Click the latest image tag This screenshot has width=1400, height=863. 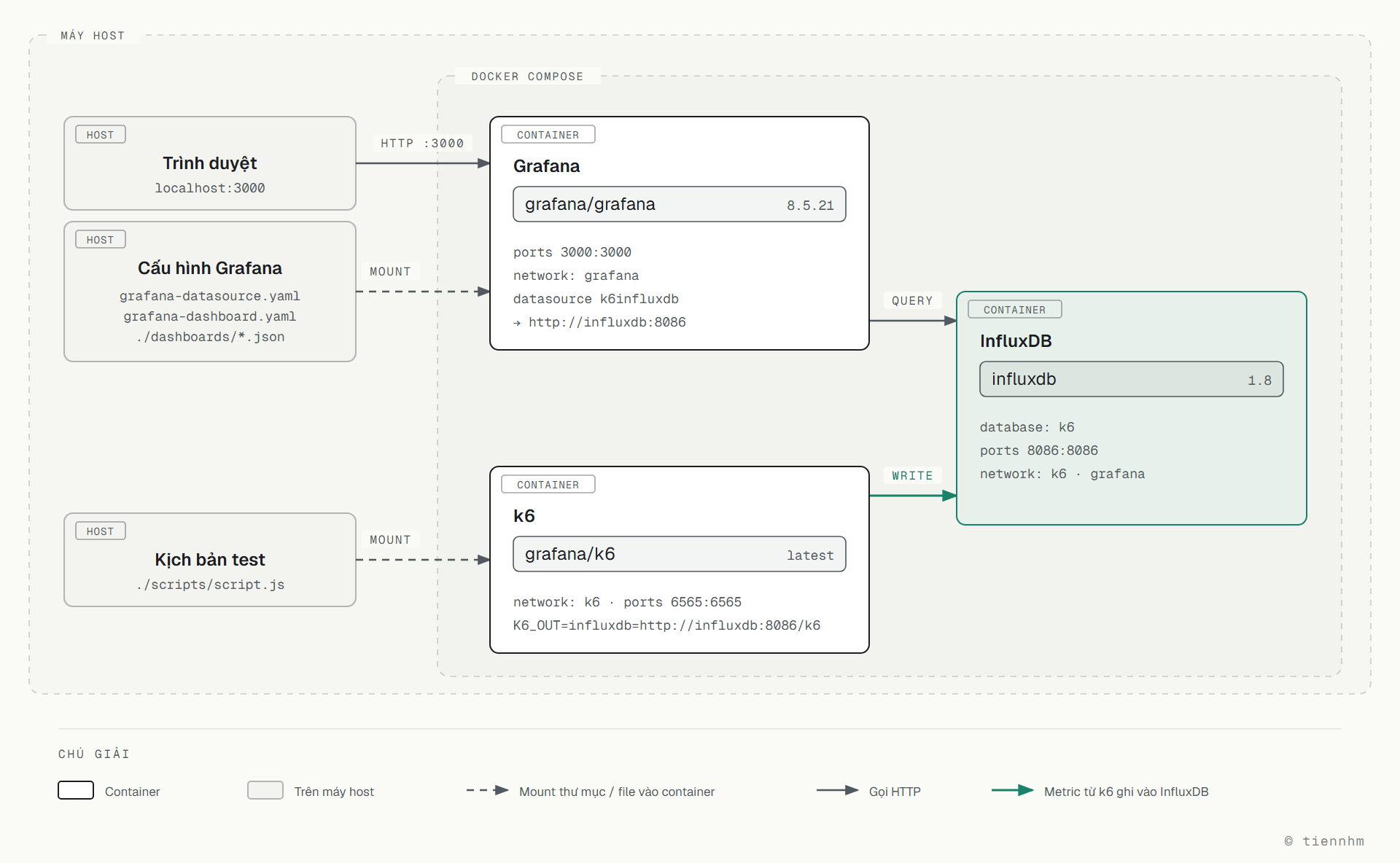tap(810, 555)
